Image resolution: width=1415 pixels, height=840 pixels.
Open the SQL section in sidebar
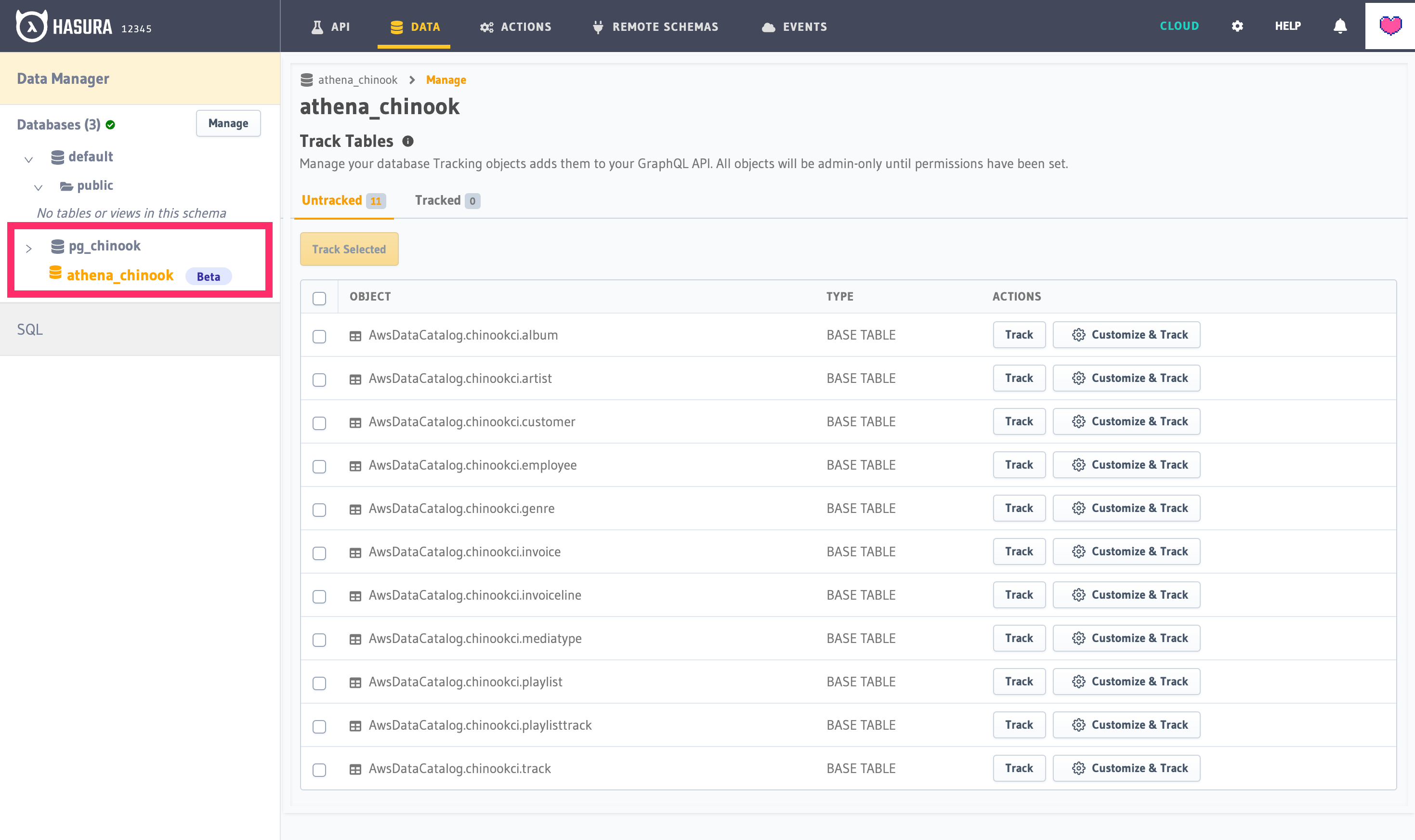point(30,329)
